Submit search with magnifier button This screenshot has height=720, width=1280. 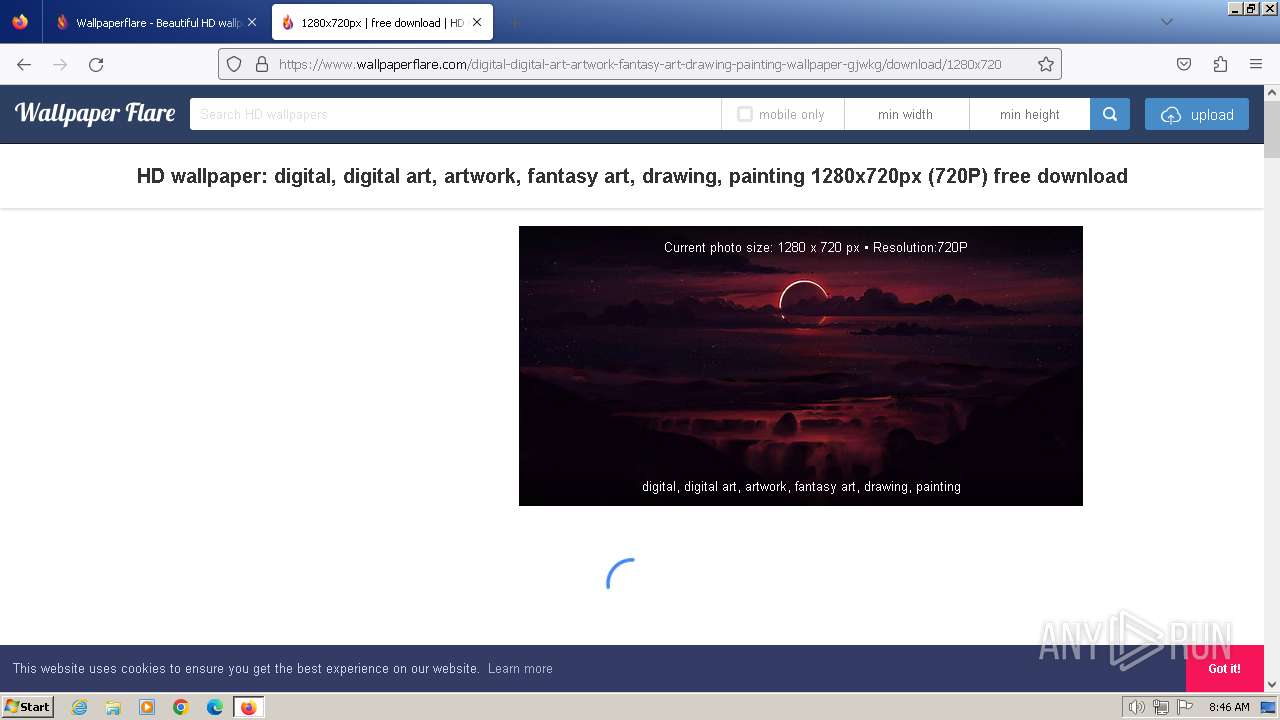tap(1110, 114)
